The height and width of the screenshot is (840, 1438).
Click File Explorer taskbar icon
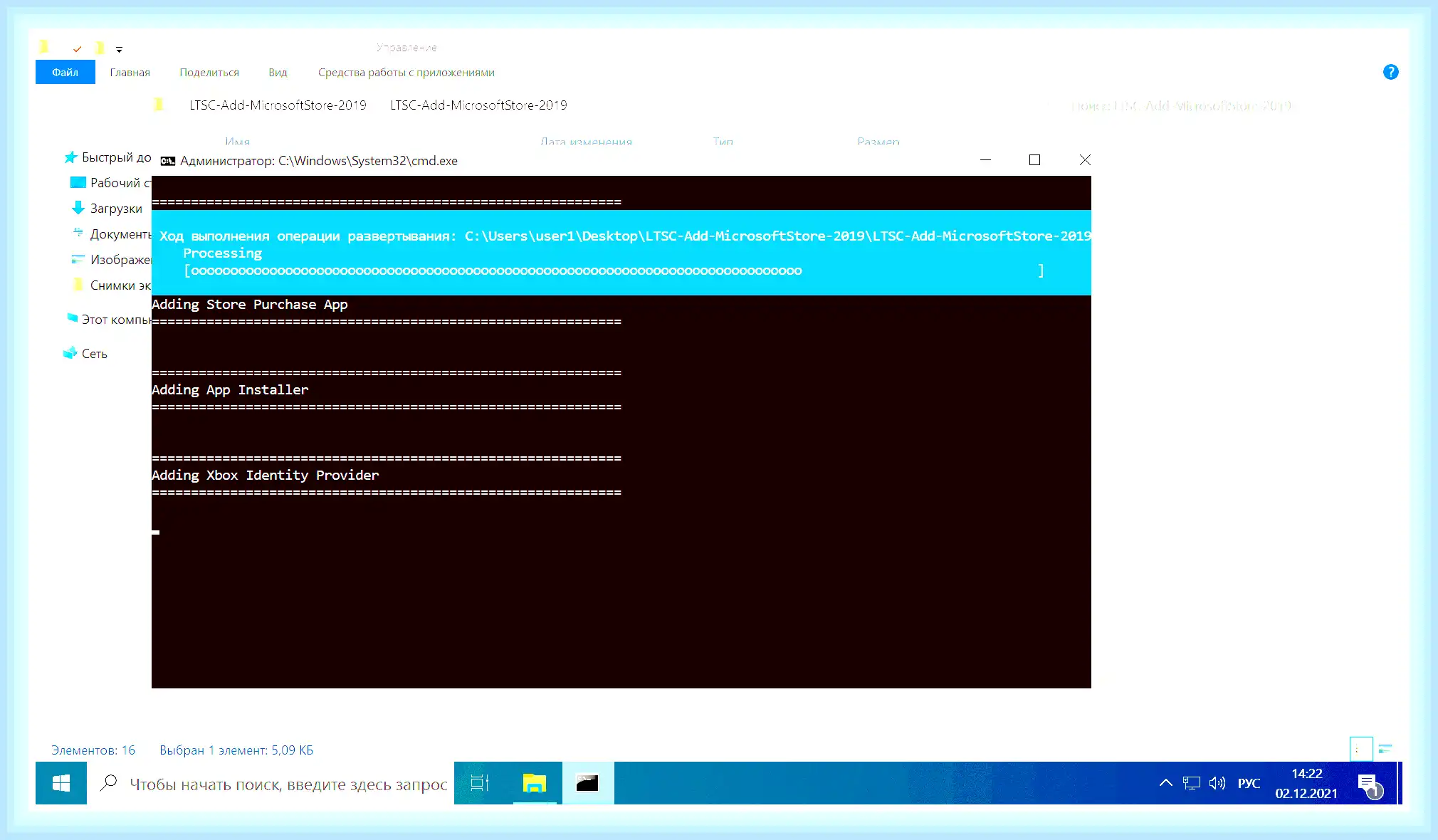(x=534, y=783)
